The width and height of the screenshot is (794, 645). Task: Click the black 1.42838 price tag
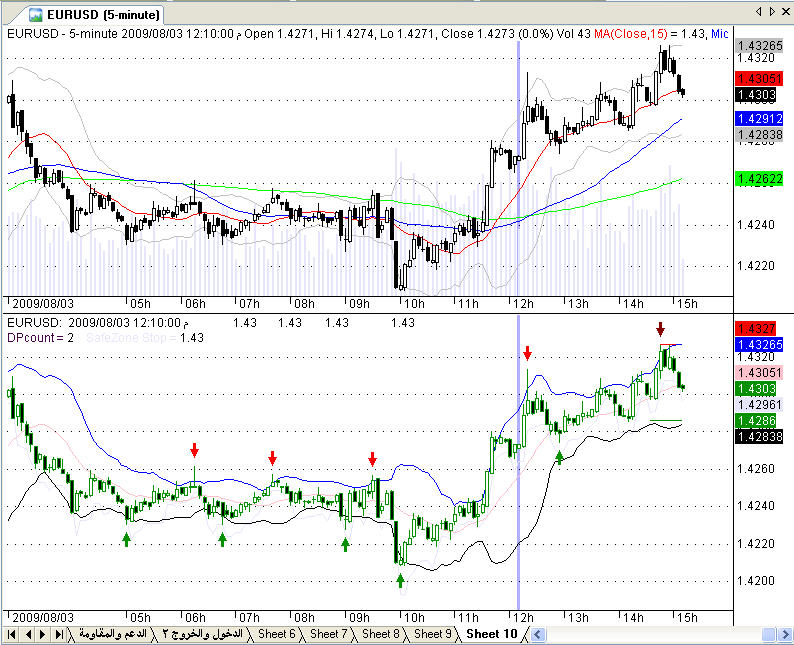pyautogui.click(x=759, y=436)
